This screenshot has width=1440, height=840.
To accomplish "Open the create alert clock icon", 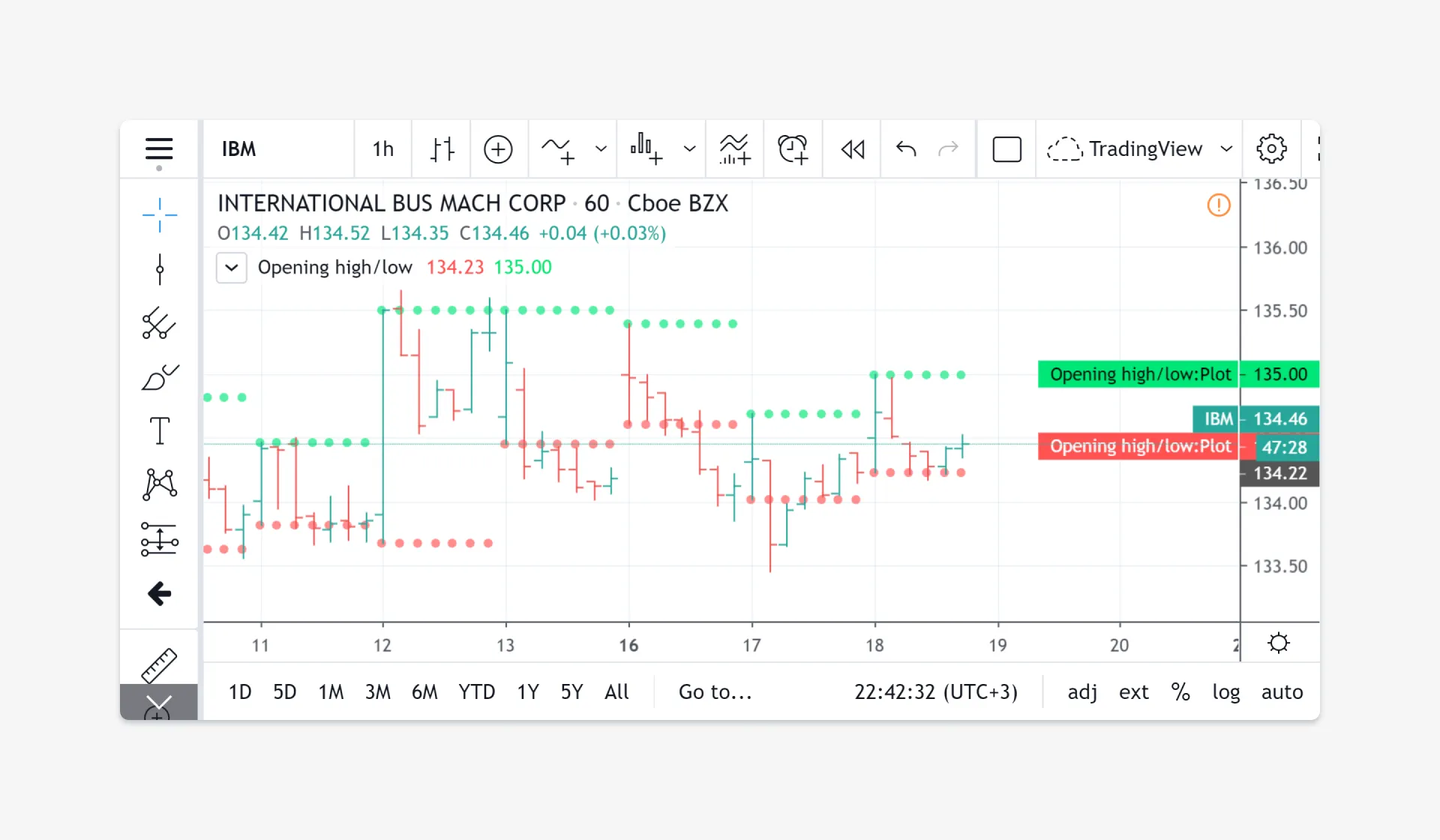I will tap(793, 149).
